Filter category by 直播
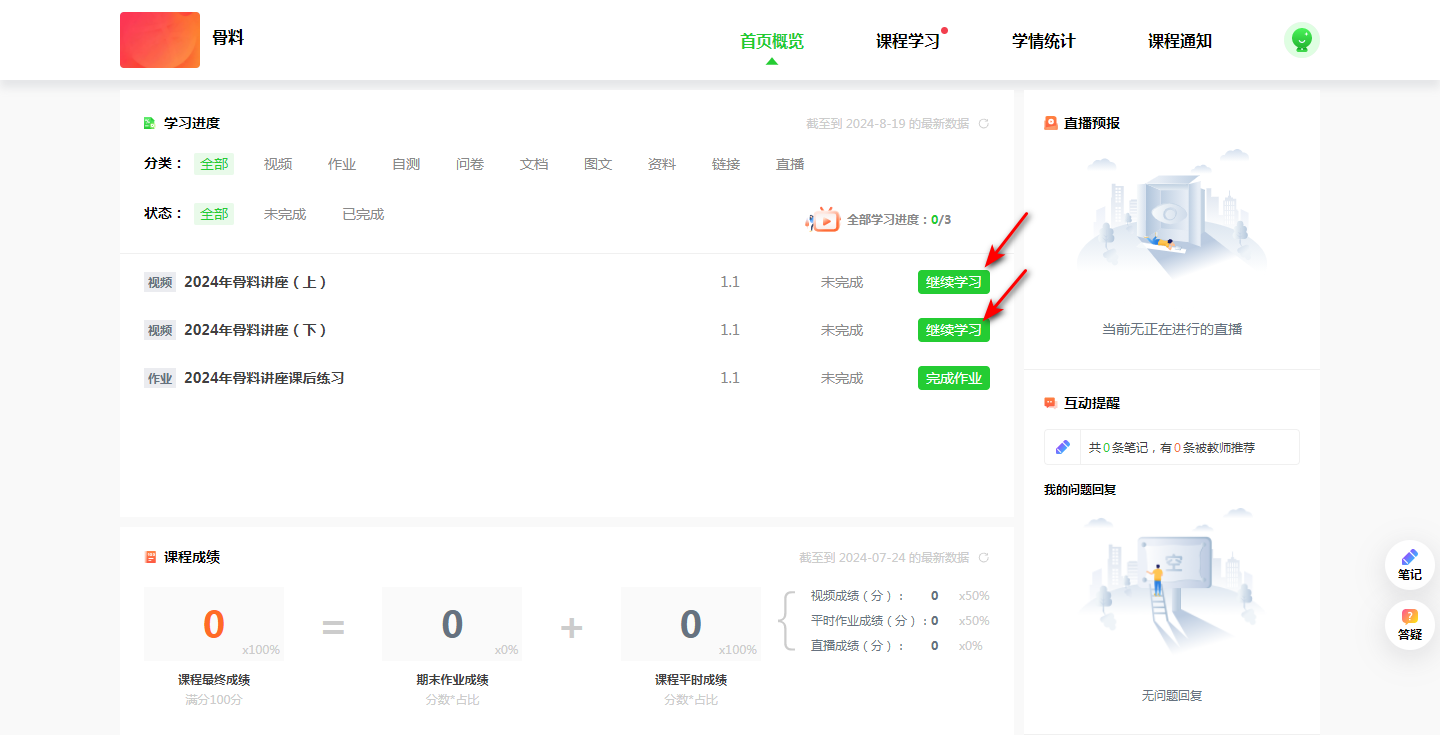This screenshot has height=735, width=1440. pos(790,164)
